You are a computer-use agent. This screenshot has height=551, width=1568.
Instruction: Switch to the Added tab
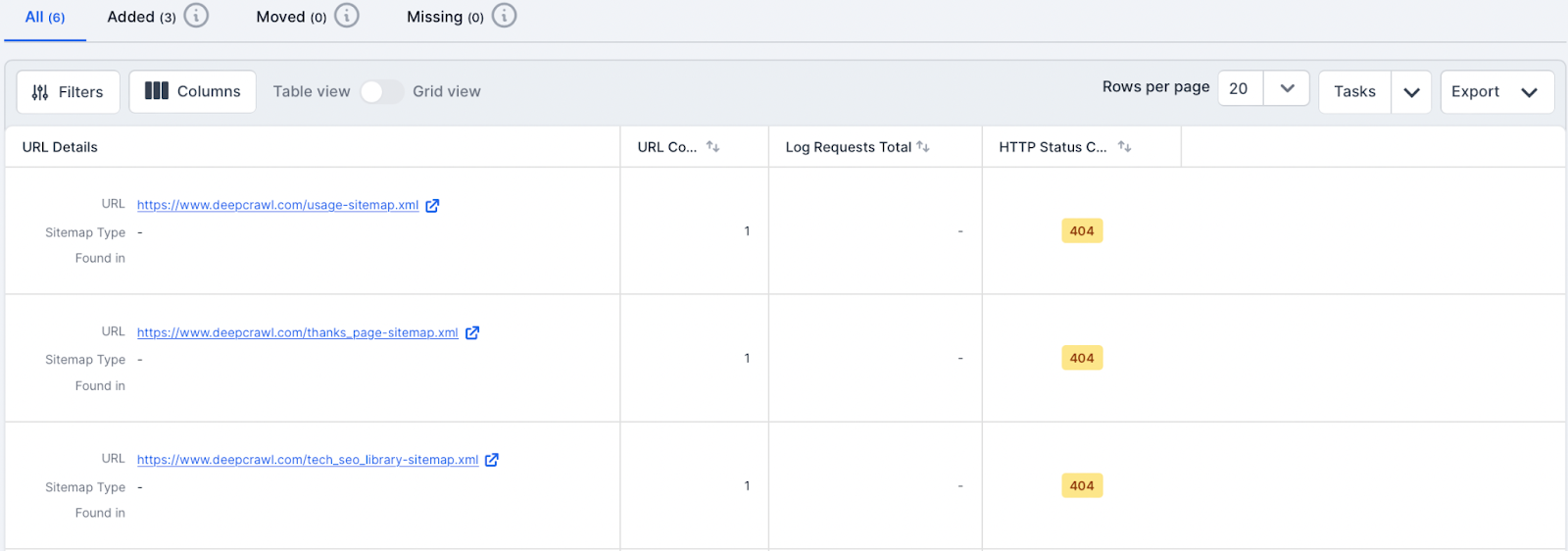[141, 17]
